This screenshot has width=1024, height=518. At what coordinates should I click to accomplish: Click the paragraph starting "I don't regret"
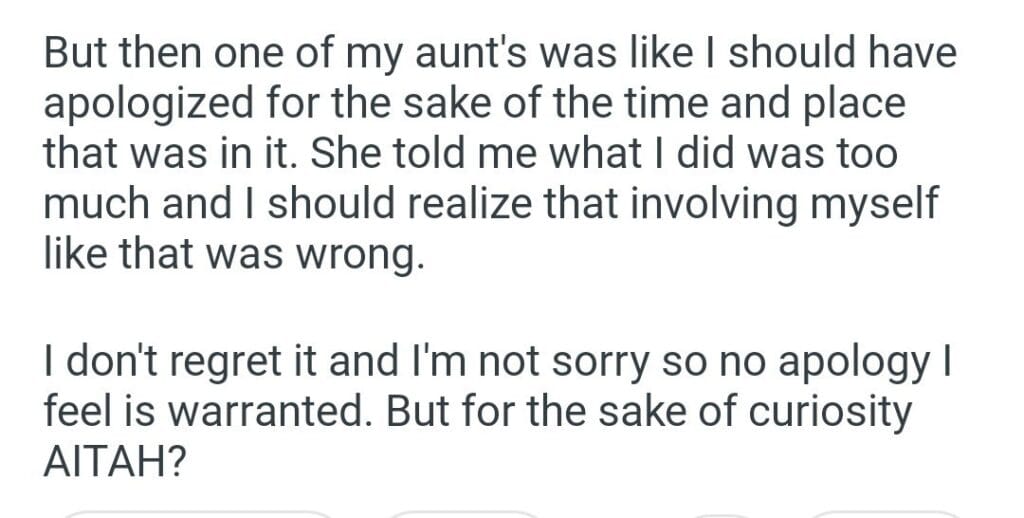pyautogui.click(x=490, y=412)
